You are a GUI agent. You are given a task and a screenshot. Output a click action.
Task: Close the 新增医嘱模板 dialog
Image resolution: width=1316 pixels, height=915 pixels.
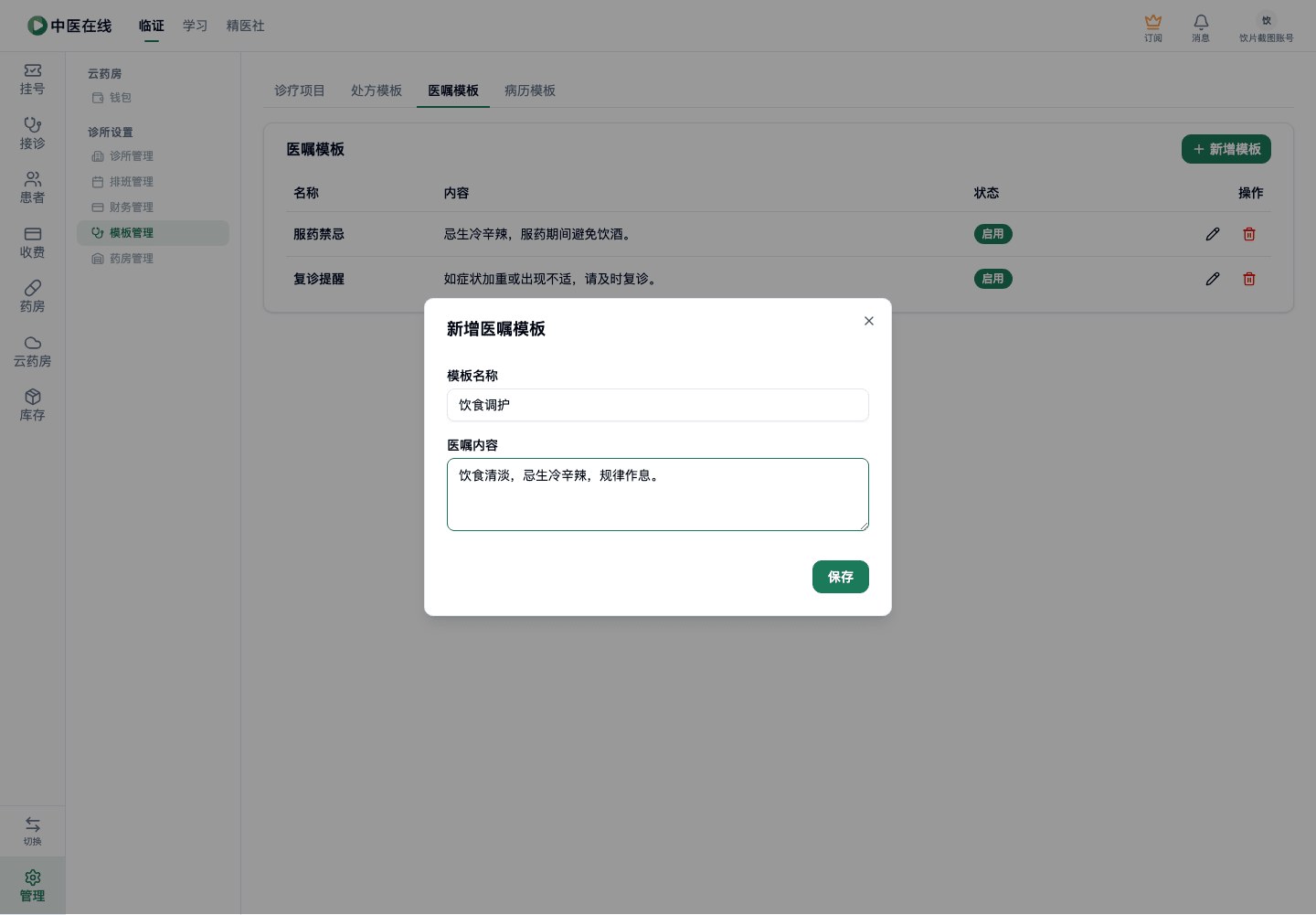pos(869,321)
